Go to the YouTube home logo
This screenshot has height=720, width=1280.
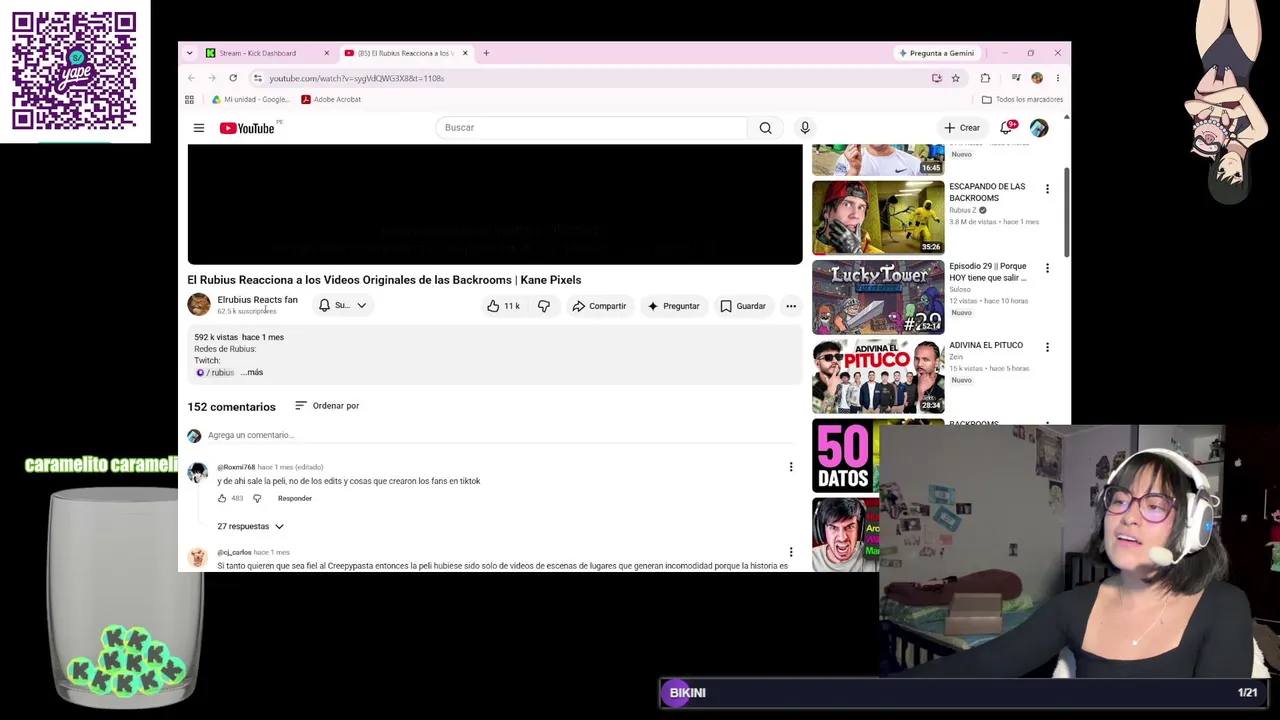click(x=247, y=128)
